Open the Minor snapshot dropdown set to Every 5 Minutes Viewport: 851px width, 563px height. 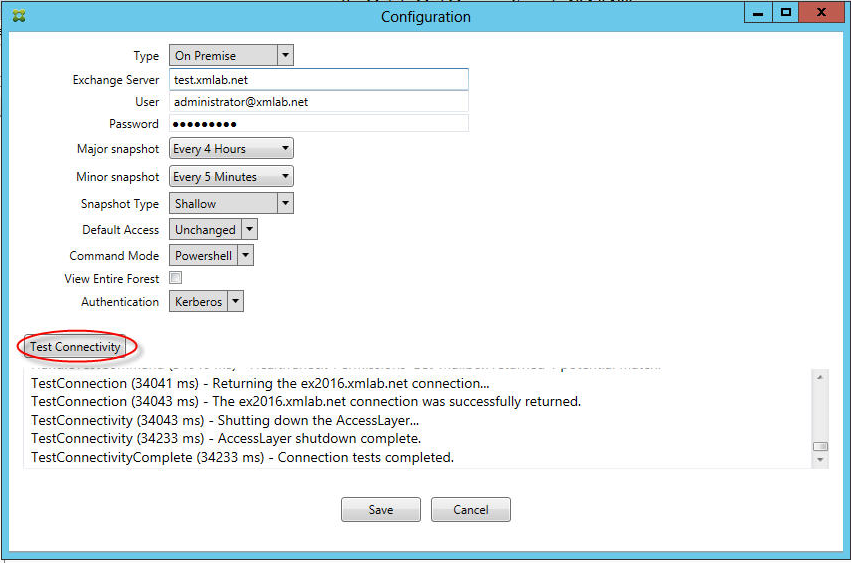(231, 176)
